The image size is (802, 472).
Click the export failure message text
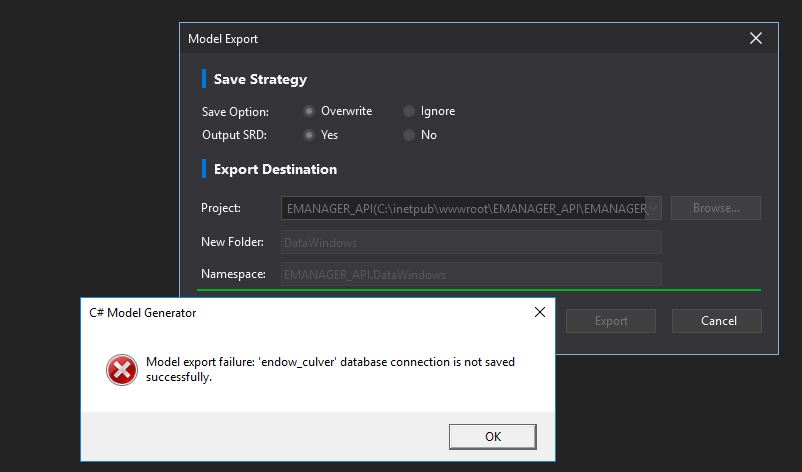330,369
